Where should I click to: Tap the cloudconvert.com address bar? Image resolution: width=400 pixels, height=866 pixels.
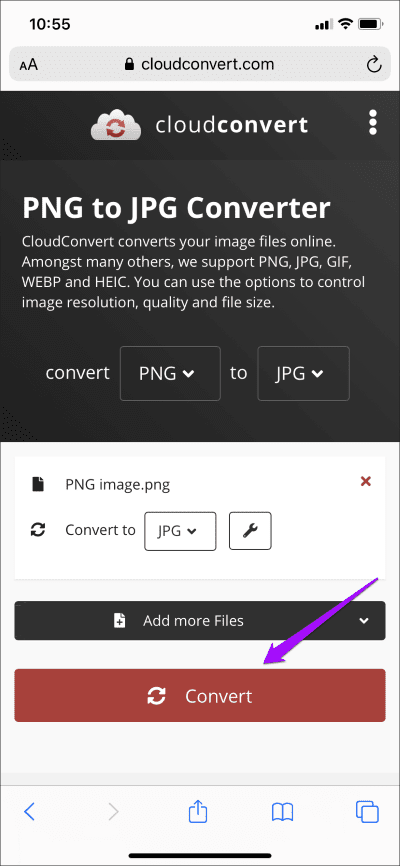click(x=200, y=65)
